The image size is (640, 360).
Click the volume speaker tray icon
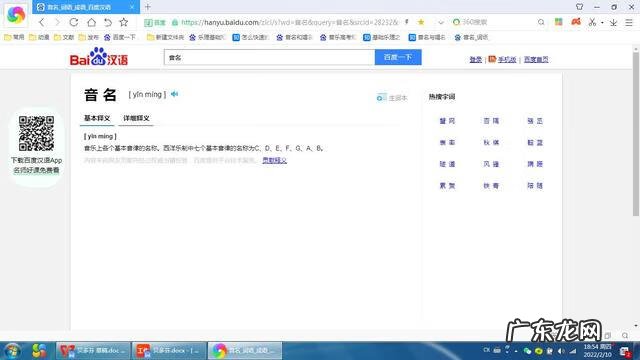561,351
